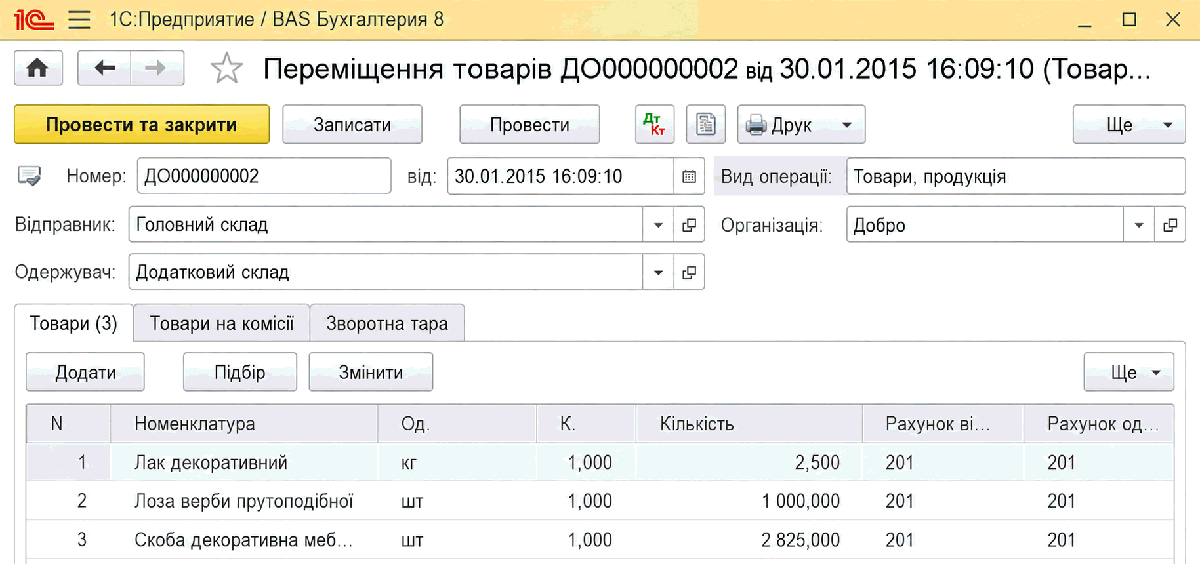Open top toolbar Ще menu

click(1129, 125)
